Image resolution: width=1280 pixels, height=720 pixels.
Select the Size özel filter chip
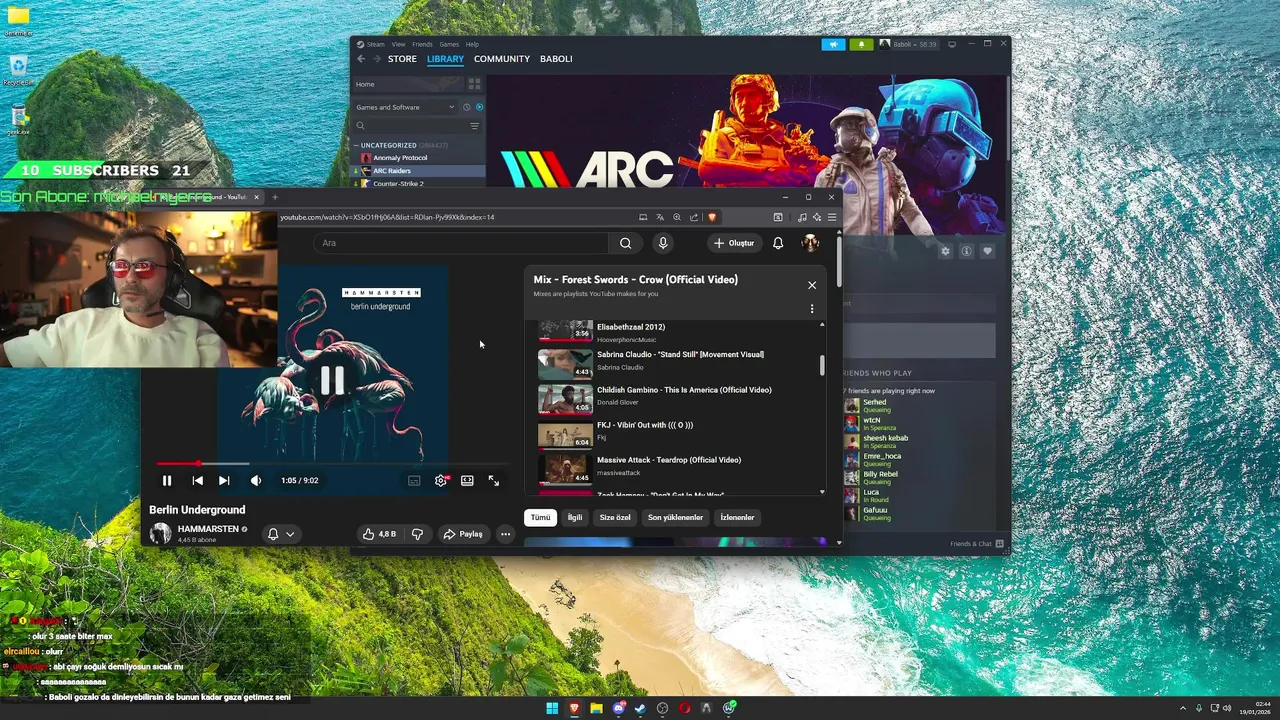(x=615, y=517)
